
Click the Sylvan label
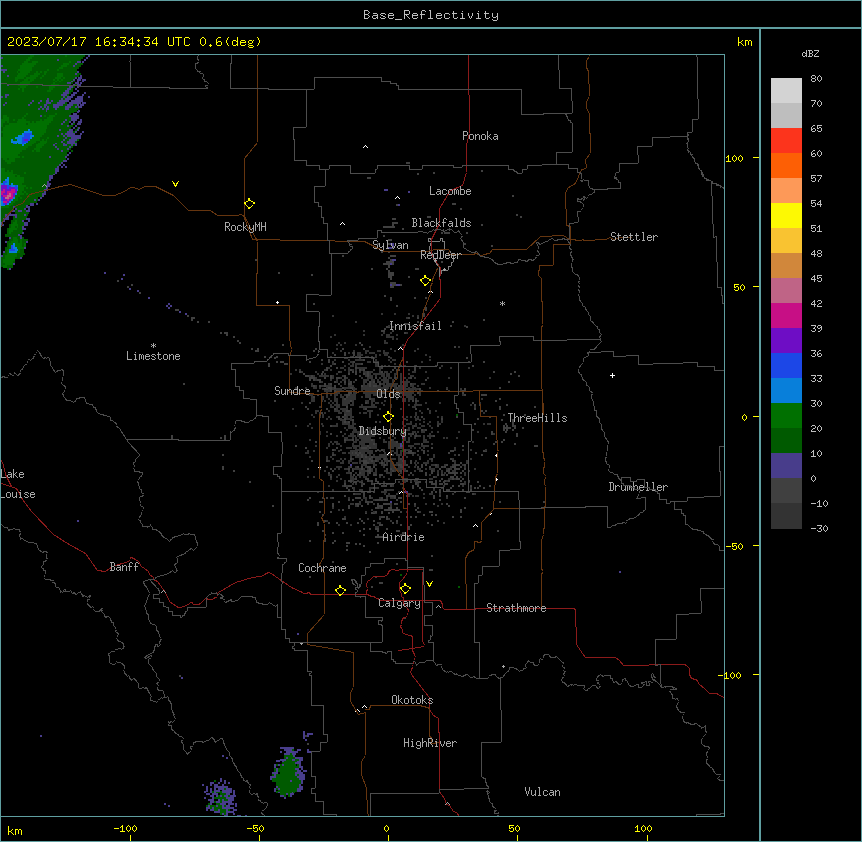tap(390, 245)
